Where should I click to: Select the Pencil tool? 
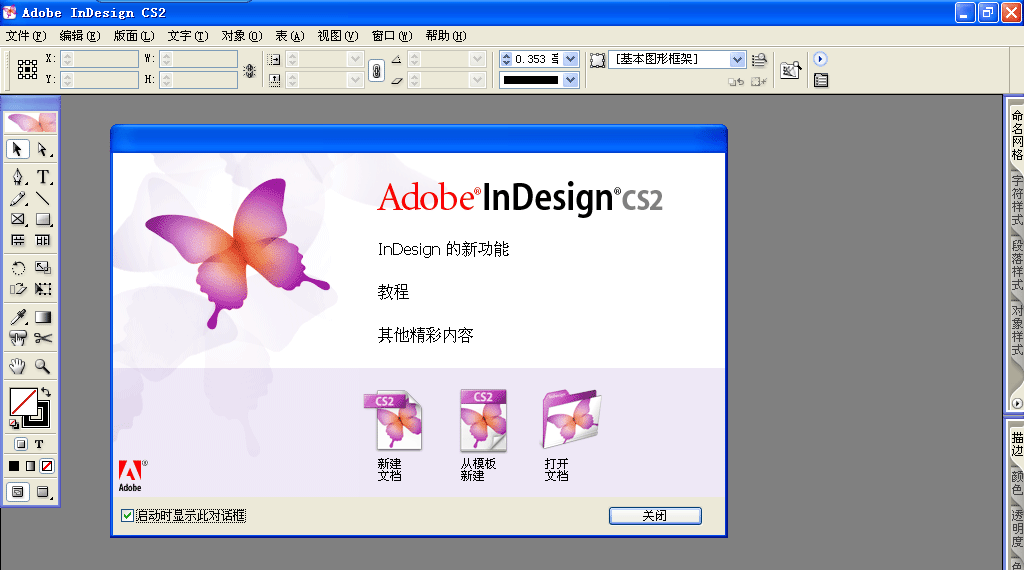[18, 198]
